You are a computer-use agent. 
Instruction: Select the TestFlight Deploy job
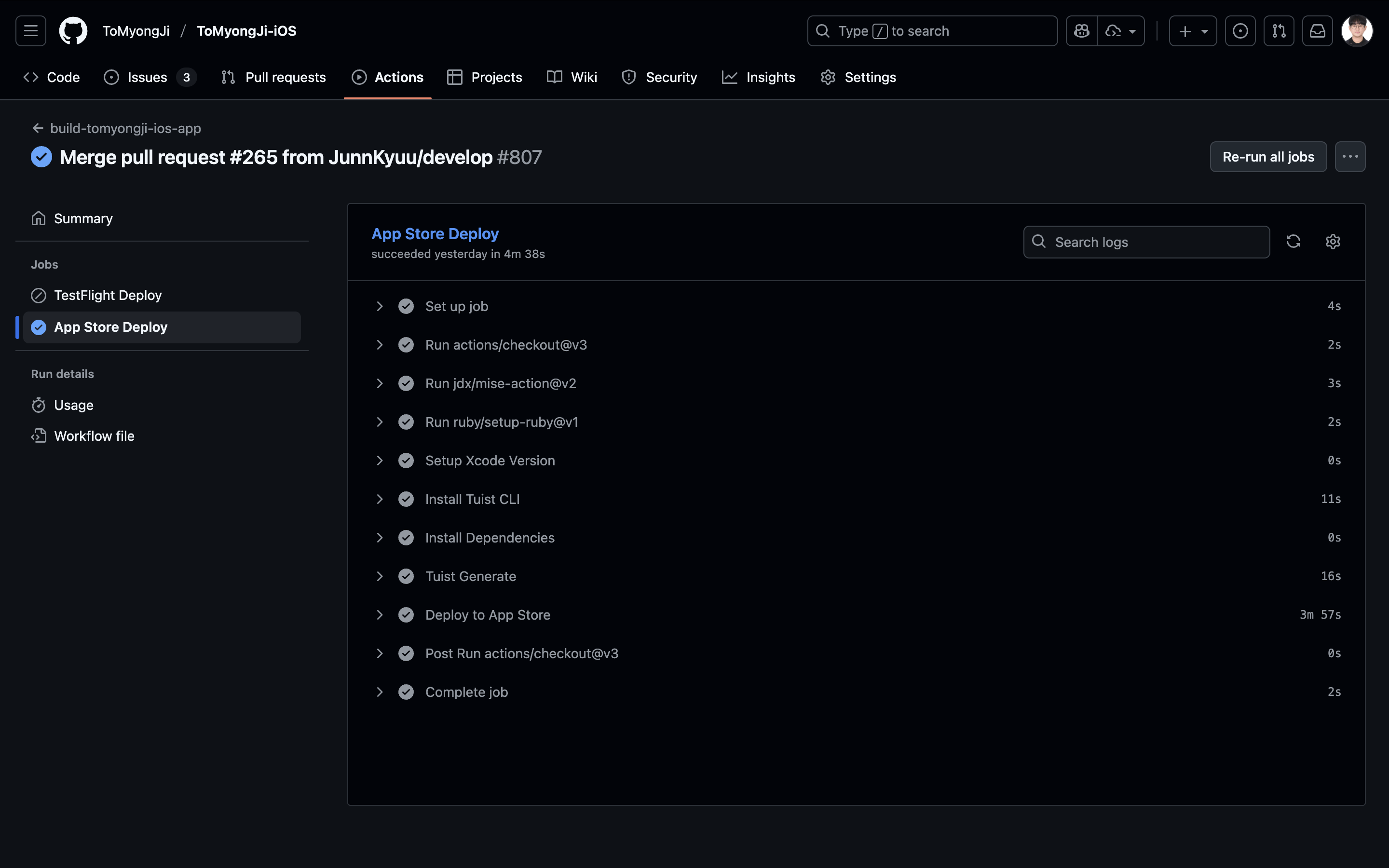(108, 295)
